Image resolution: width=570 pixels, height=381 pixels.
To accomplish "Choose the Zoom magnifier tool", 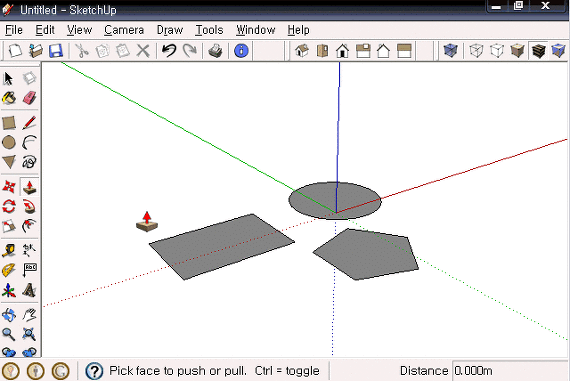I will click(x=9, y=334).
